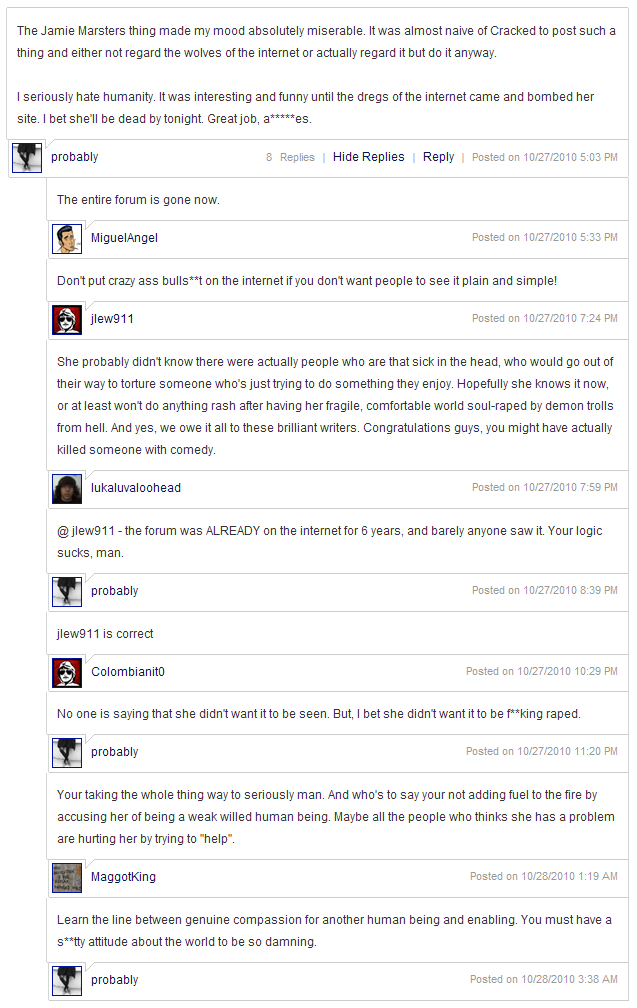Click probably's avatar on the 8:39 PM reply
This screenshot has height=1008, width=637.
pyautogui.click(x=67, y=591)
